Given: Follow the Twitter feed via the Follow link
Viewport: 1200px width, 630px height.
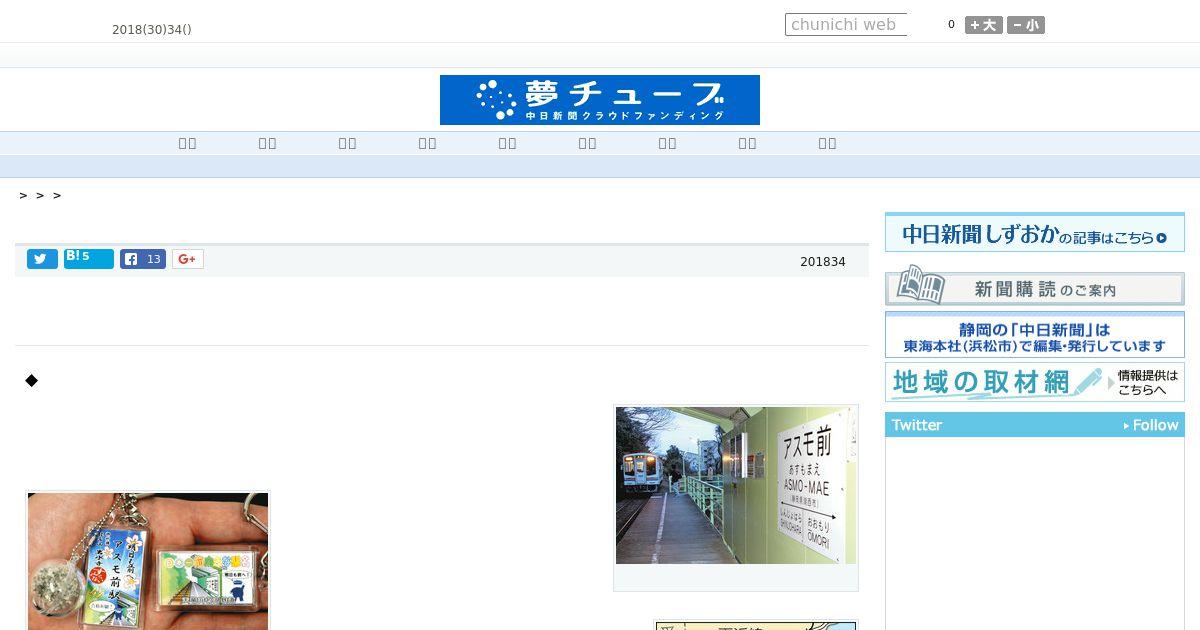Looking at the screenshot, I should [x=1151, y=425].
